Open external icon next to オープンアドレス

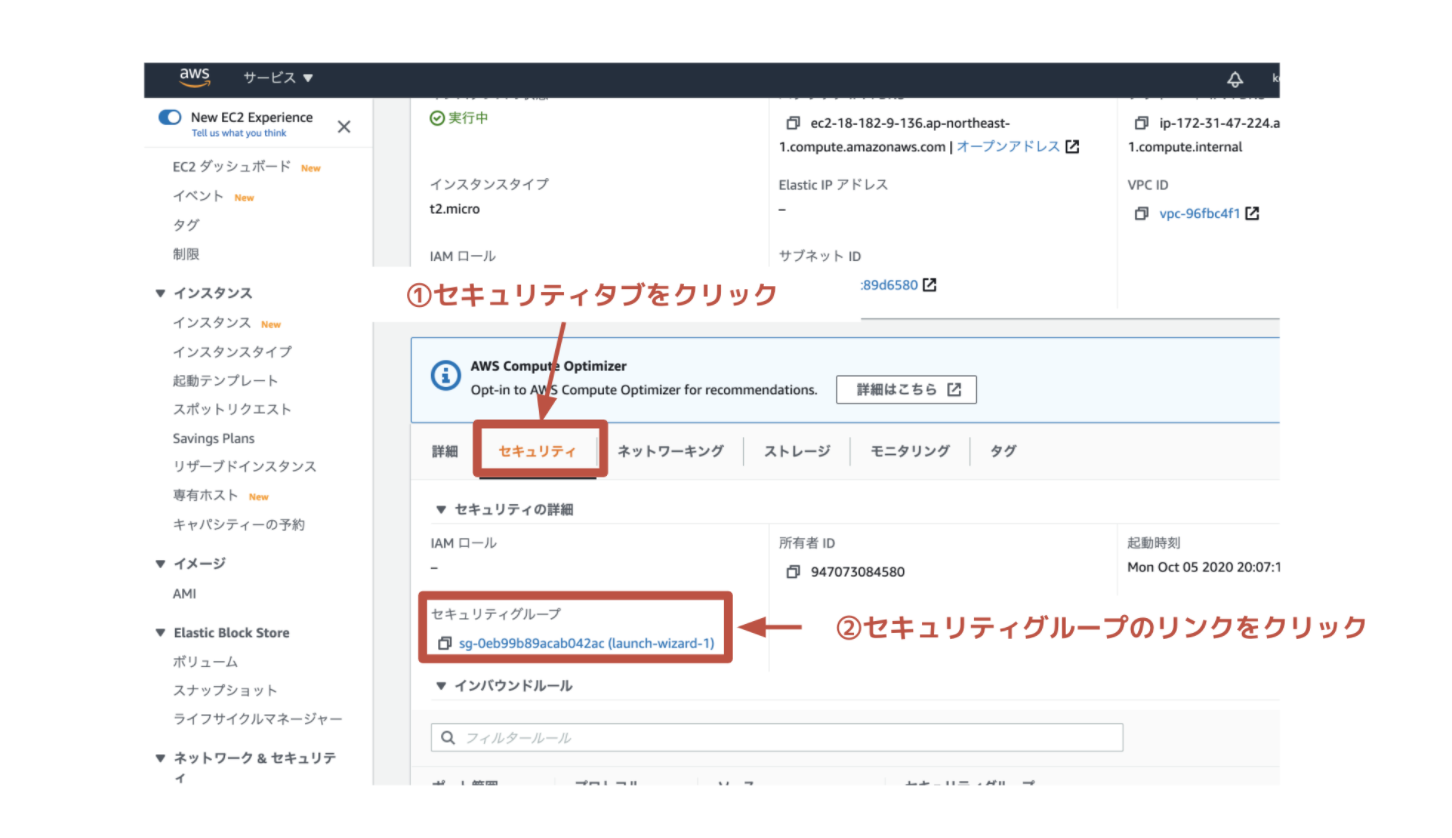click(1072, 147)
